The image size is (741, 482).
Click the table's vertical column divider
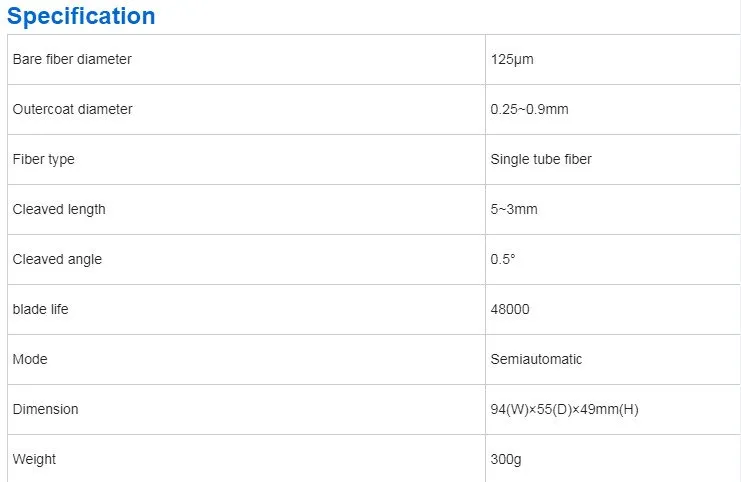point(484,234)
